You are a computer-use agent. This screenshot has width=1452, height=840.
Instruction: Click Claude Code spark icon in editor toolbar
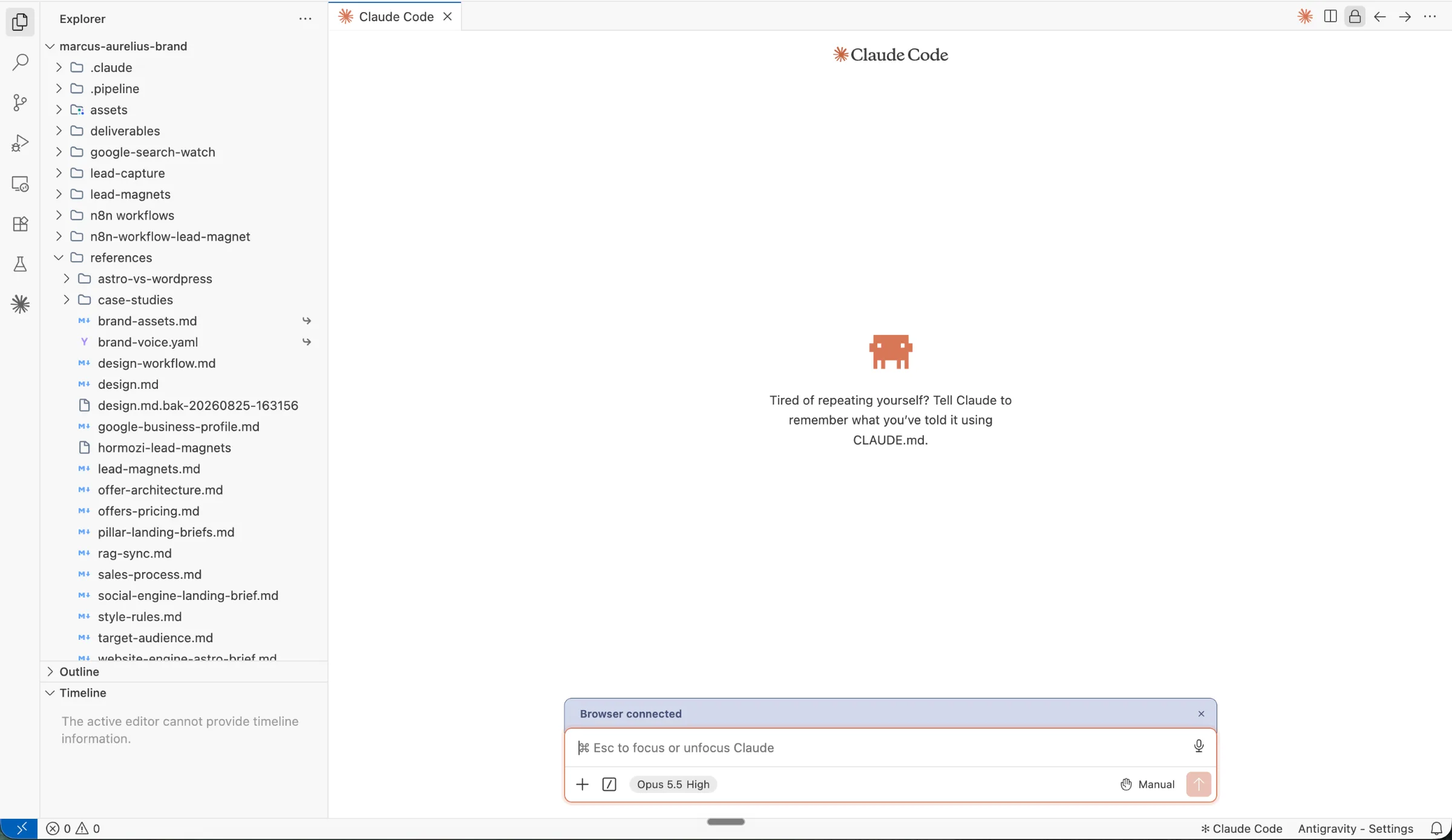tap(1305, 16)
